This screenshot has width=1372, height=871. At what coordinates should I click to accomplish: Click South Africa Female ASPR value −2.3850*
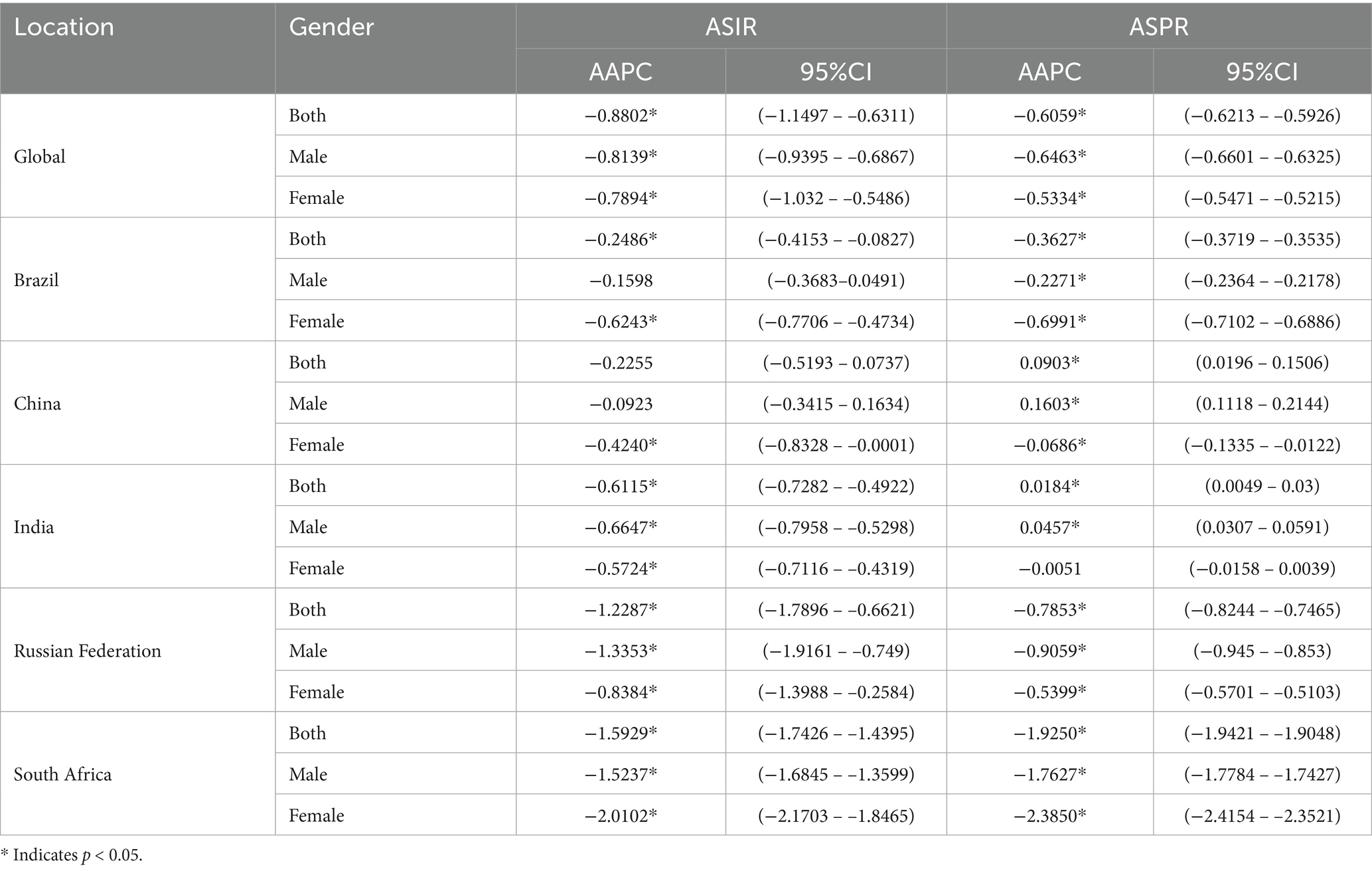point(1049,815)
